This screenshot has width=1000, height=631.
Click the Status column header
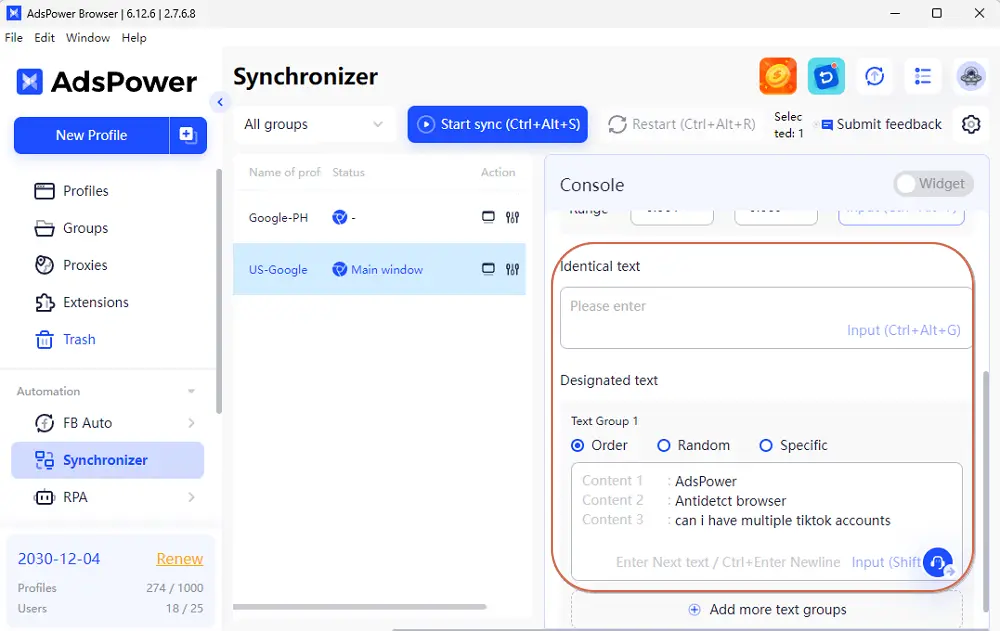pos(348,172)
